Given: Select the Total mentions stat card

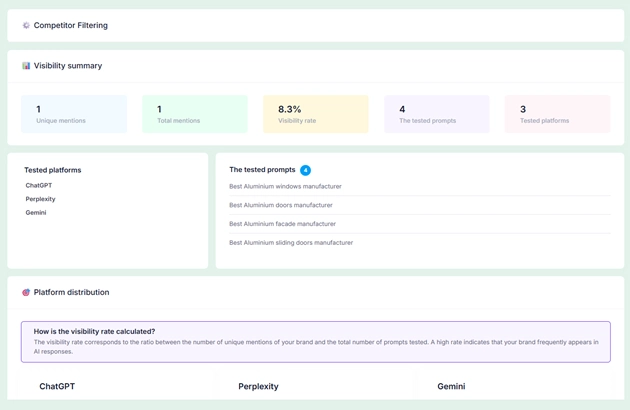Looking at the screenshot, I should 195,114.
